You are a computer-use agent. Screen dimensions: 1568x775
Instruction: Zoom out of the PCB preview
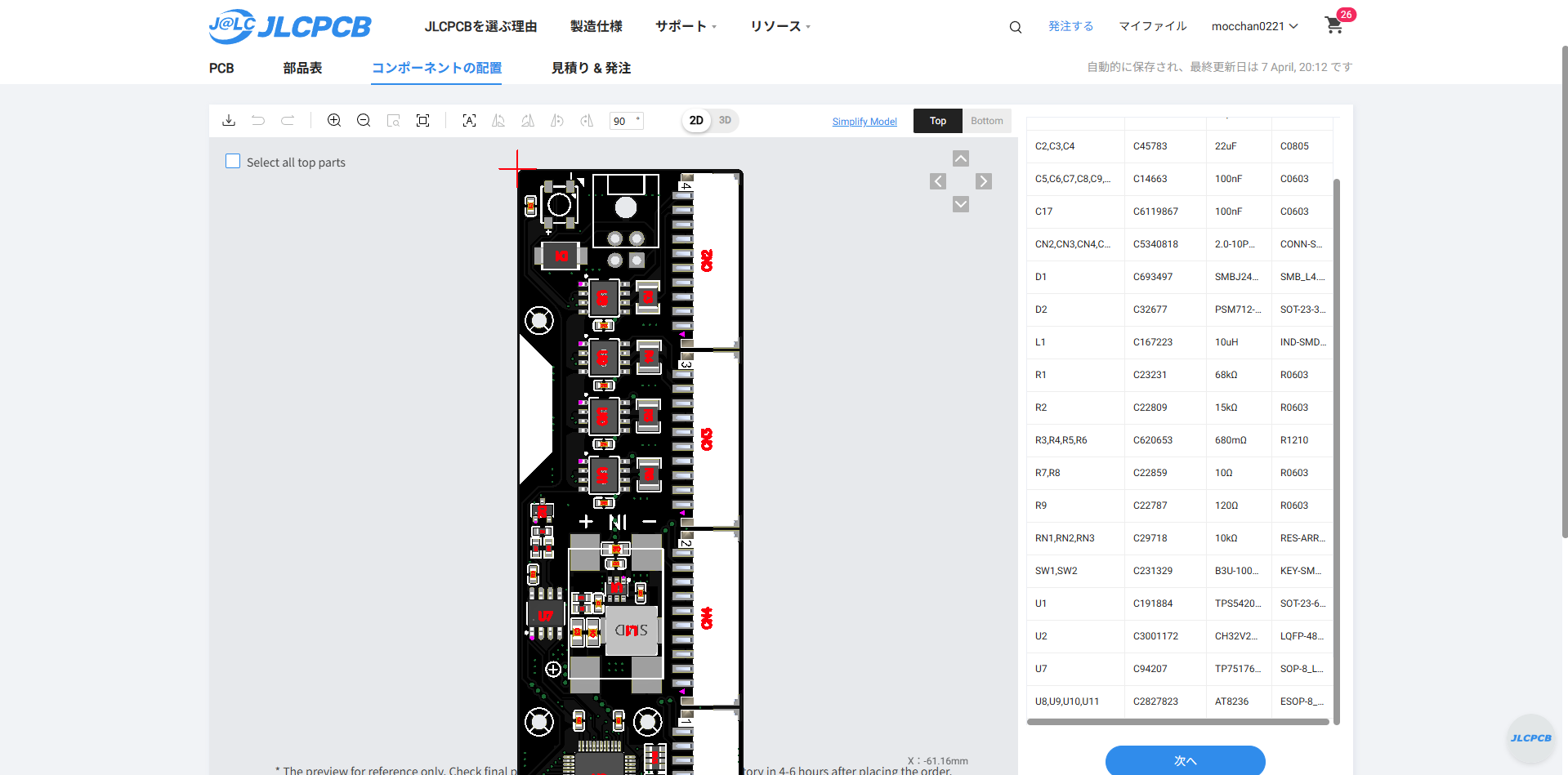364,120
